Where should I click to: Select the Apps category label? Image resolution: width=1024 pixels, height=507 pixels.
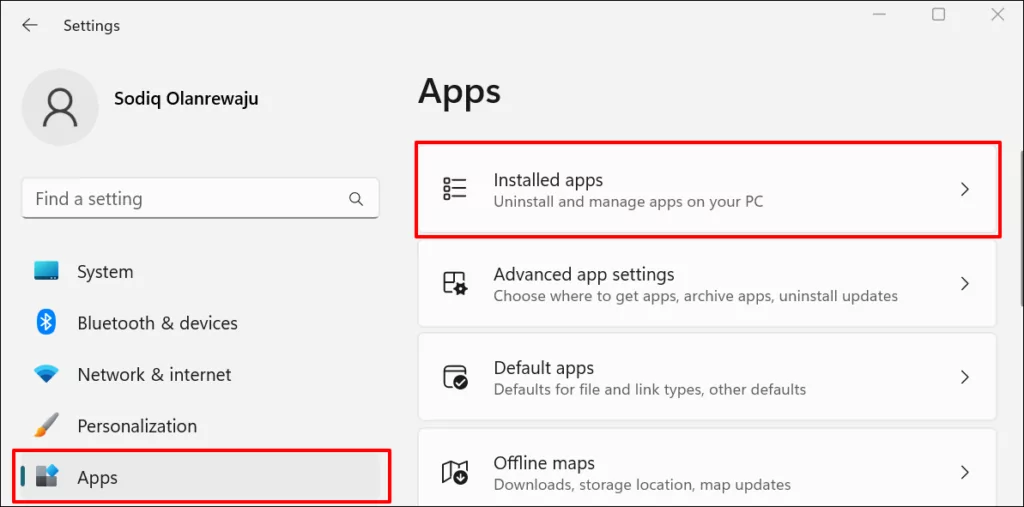[97, 478]
